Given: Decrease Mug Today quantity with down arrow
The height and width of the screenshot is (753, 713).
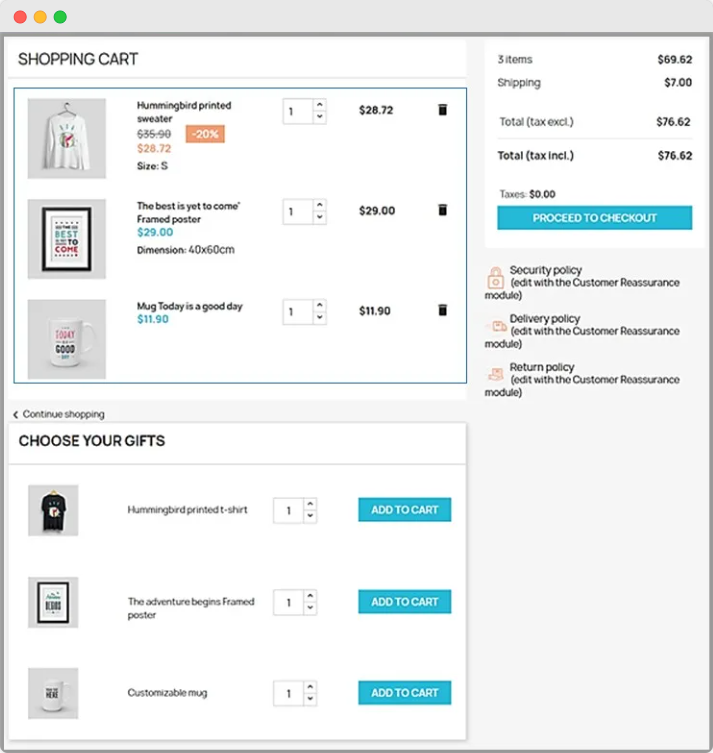Looking at the screenshot, I should 319,318.
